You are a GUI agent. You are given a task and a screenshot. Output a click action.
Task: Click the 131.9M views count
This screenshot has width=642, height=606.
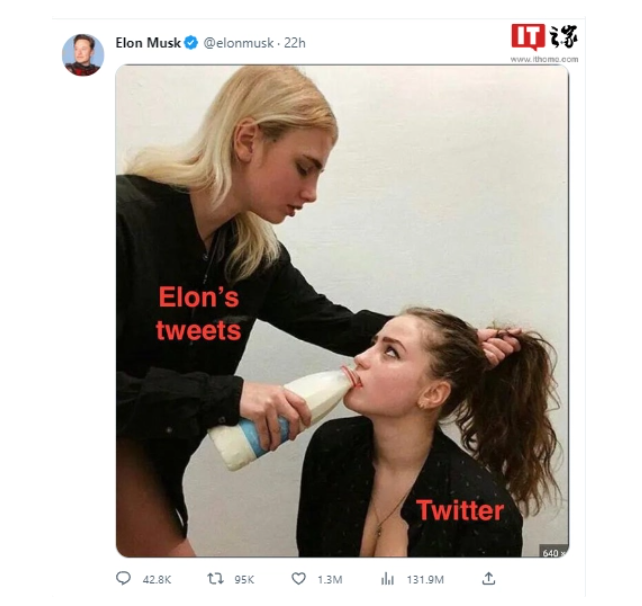[x=425, y=580]
